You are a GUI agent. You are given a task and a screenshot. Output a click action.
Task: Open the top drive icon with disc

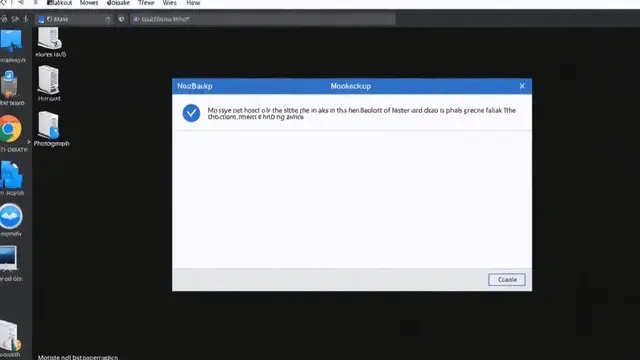point(49,39)
